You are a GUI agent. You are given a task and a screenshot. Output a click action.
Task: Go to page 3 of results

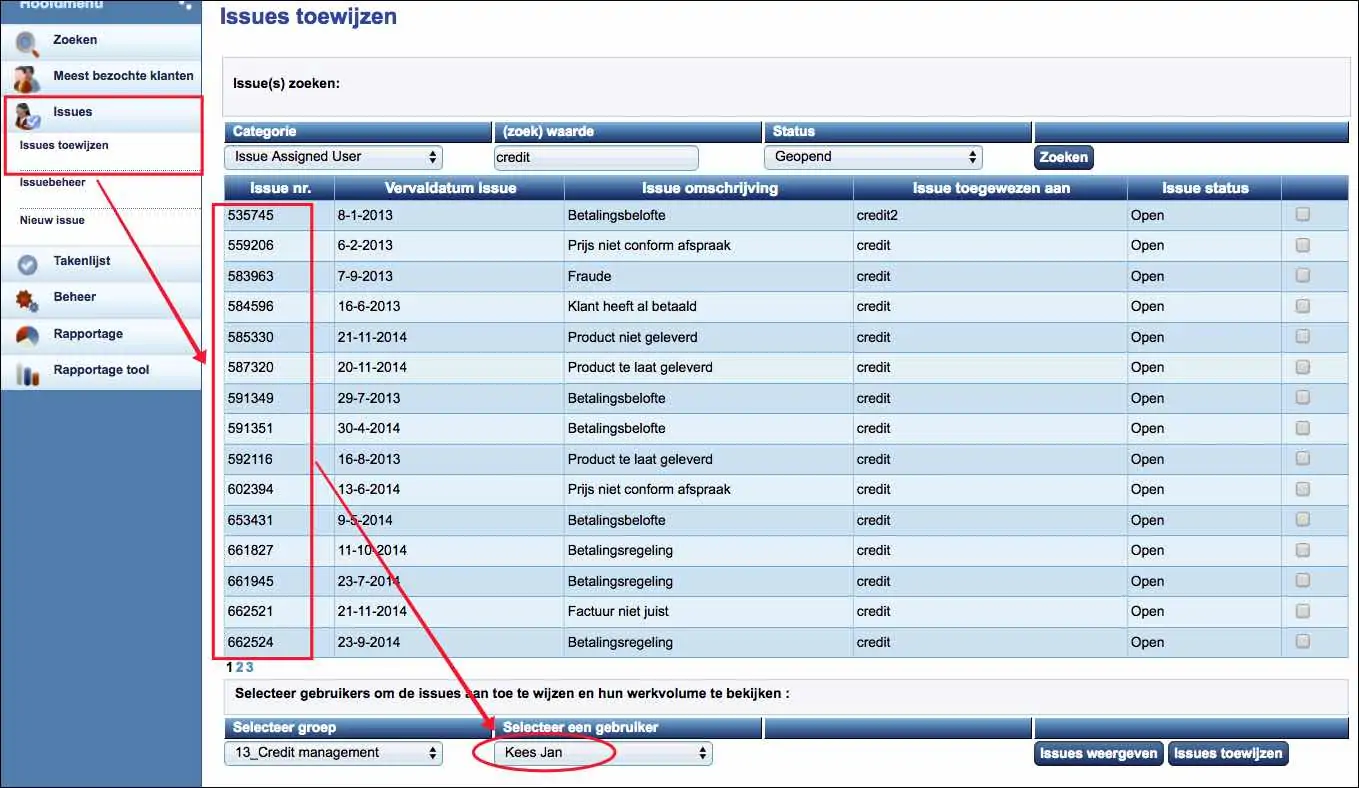click(249, 667)
